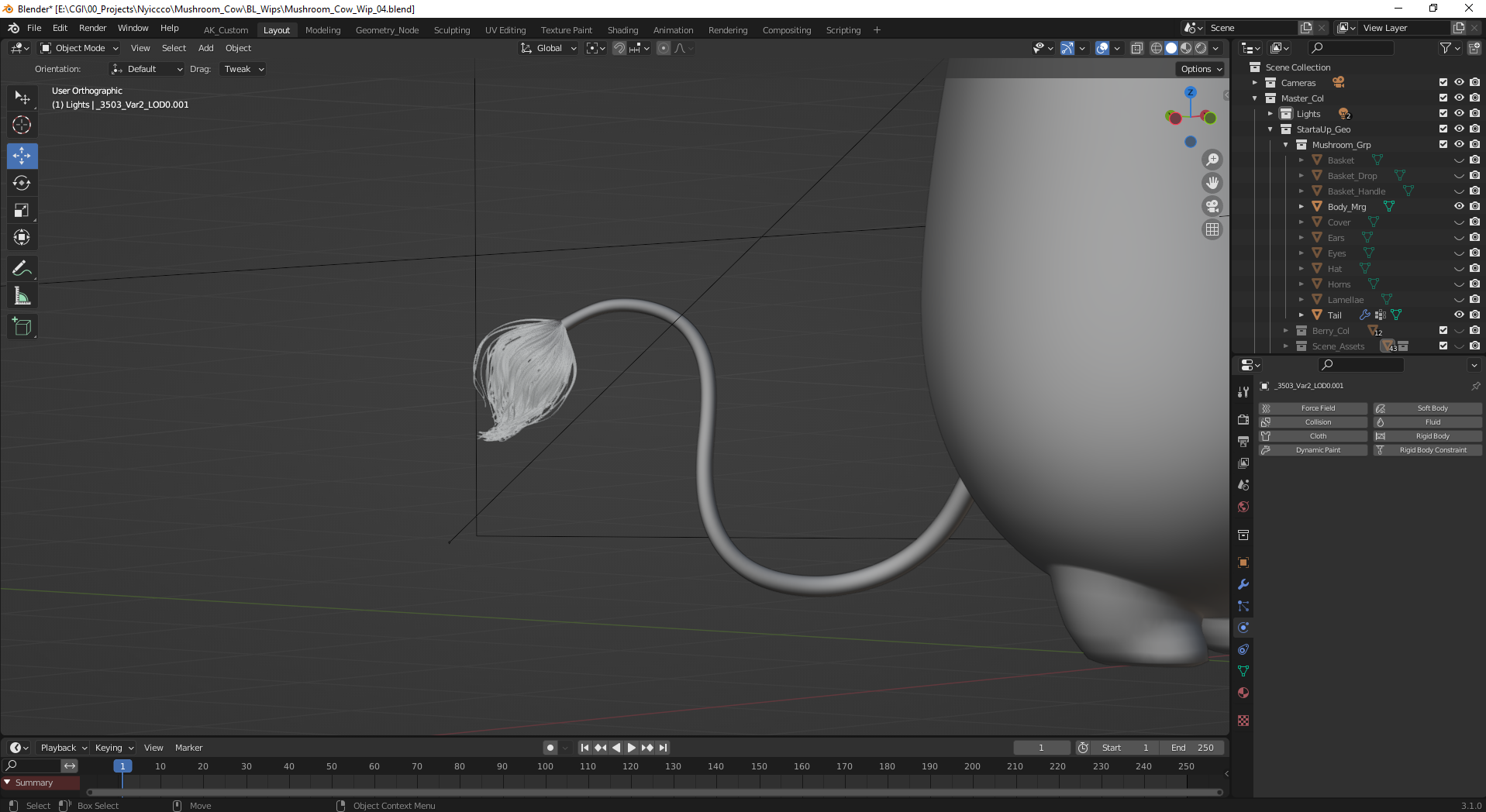Image resolution: width=1486 pixels, height=812 pixels.
Task: Enable Cloth physics
Action: [x=1312, y=436]
